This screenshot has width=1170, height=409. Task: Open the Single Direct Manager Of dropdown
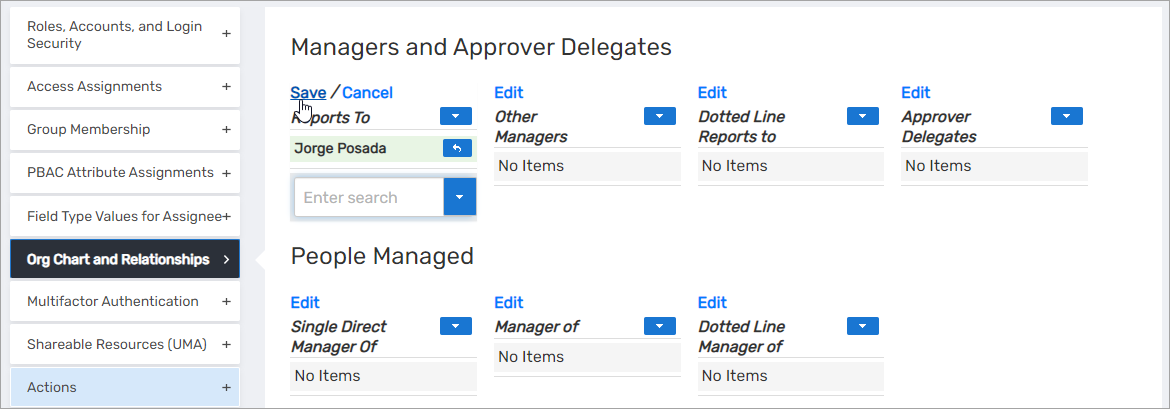pos(456,326)
